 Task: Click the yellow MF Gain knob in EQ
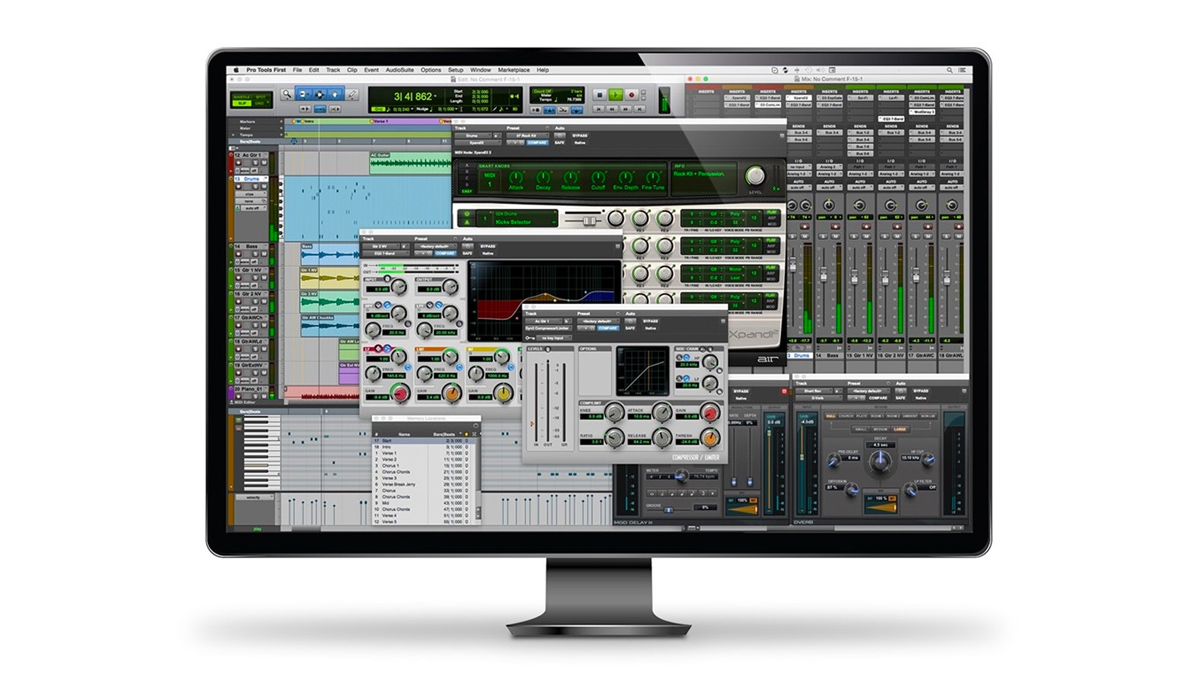pyautogui.click(x=503, y=393)
